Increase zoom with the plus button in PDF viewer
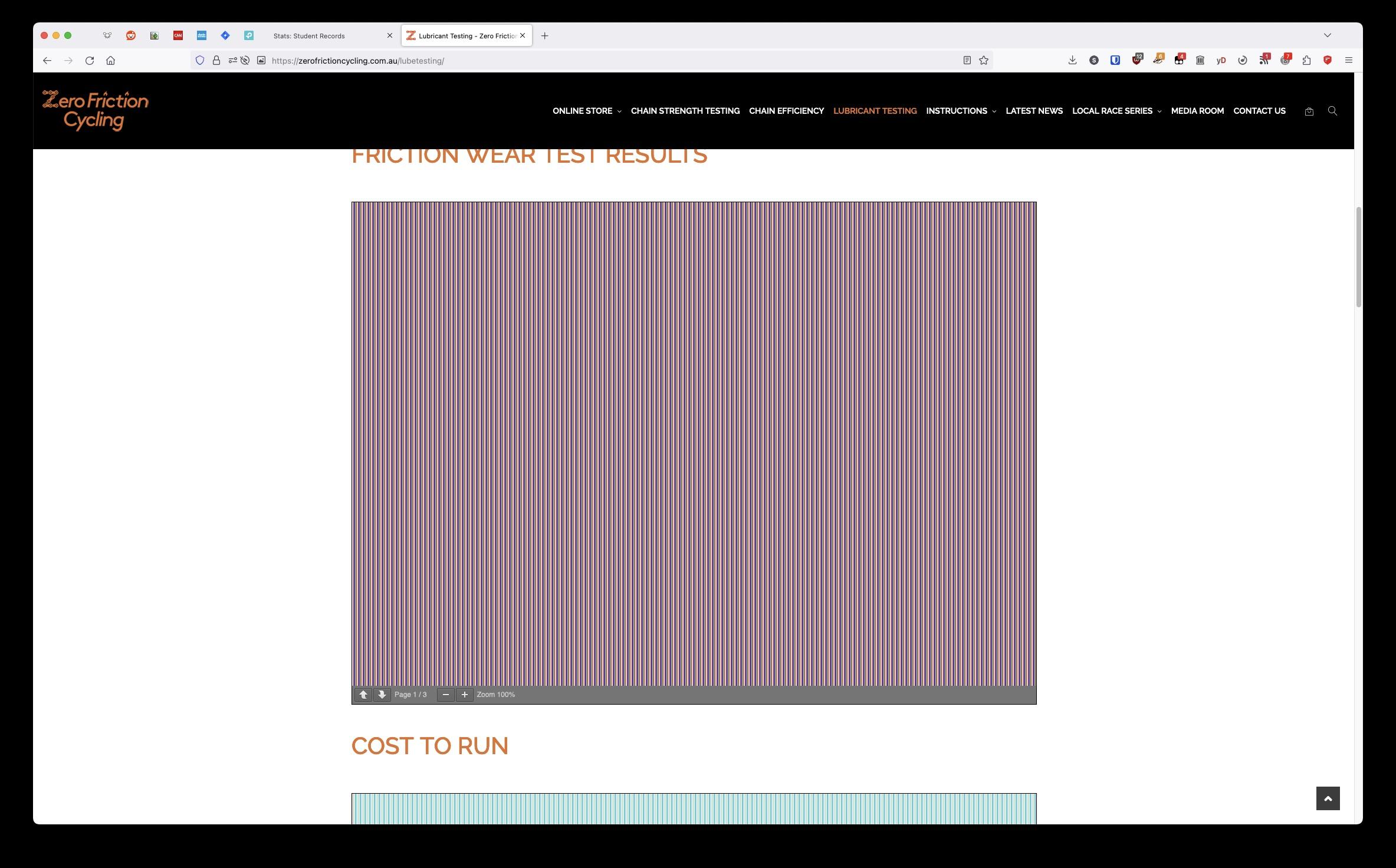 [464, 695]
